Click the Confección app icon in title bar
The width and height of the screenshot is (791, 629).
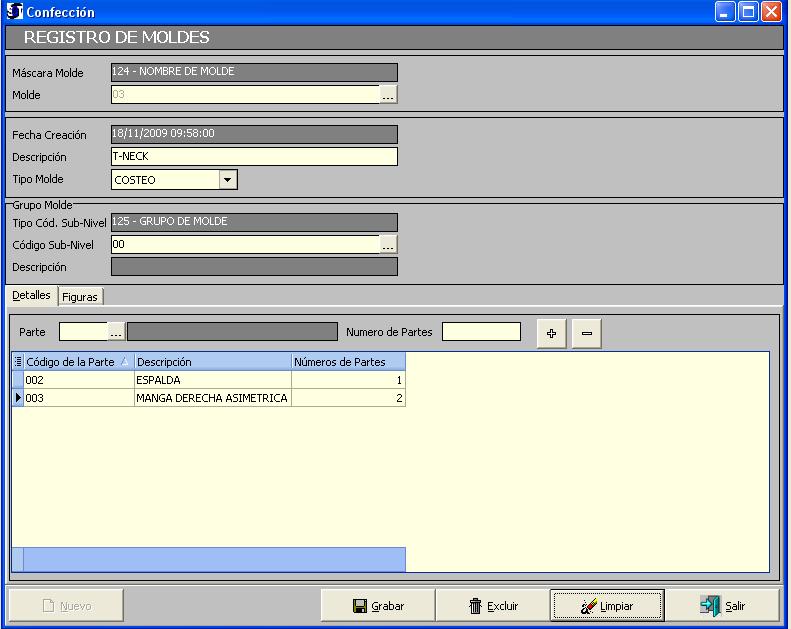coord(14,12)
